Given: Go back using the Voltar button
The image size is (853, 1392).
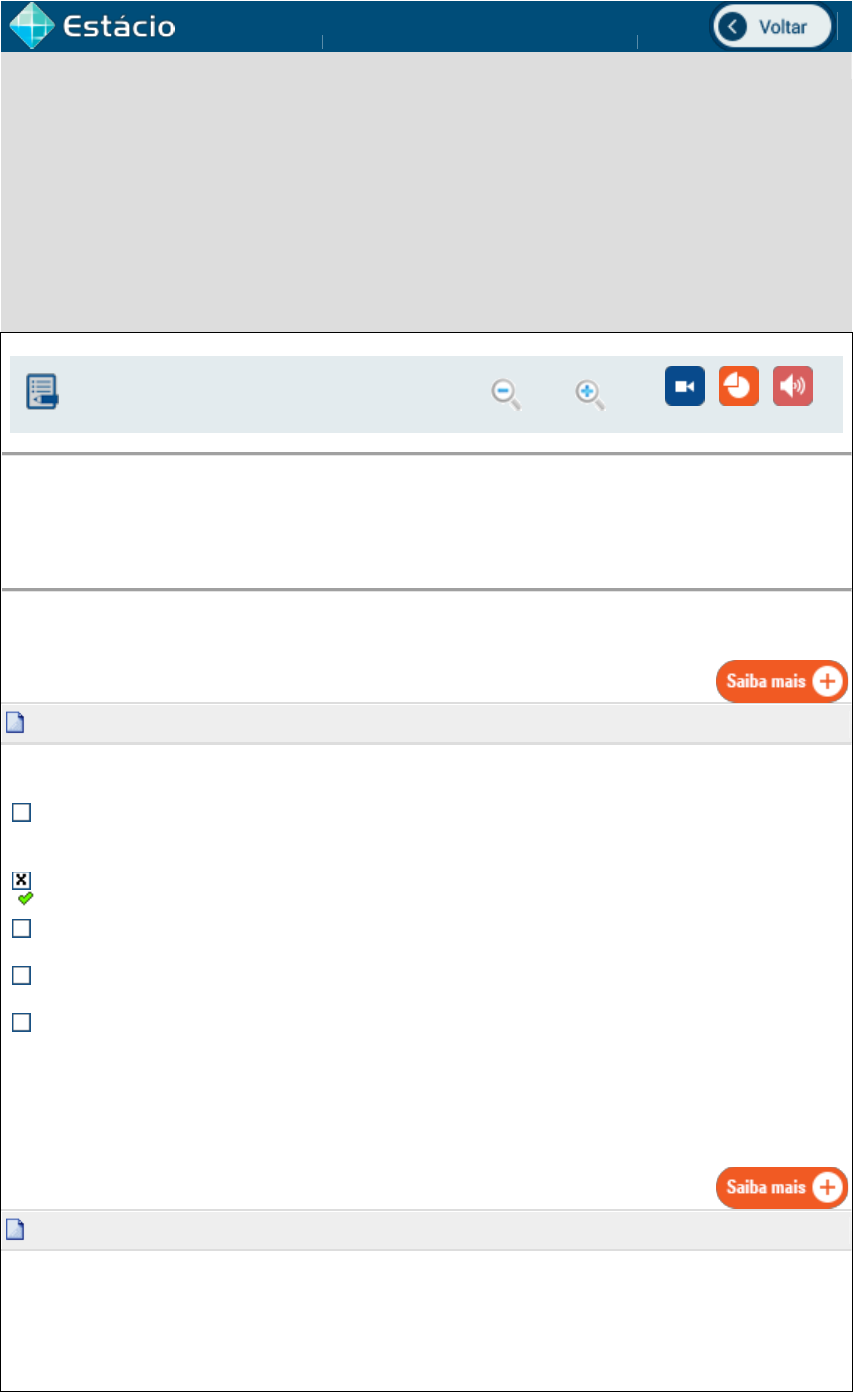Looking at the screenshot, I should click(x=772, y=27).
